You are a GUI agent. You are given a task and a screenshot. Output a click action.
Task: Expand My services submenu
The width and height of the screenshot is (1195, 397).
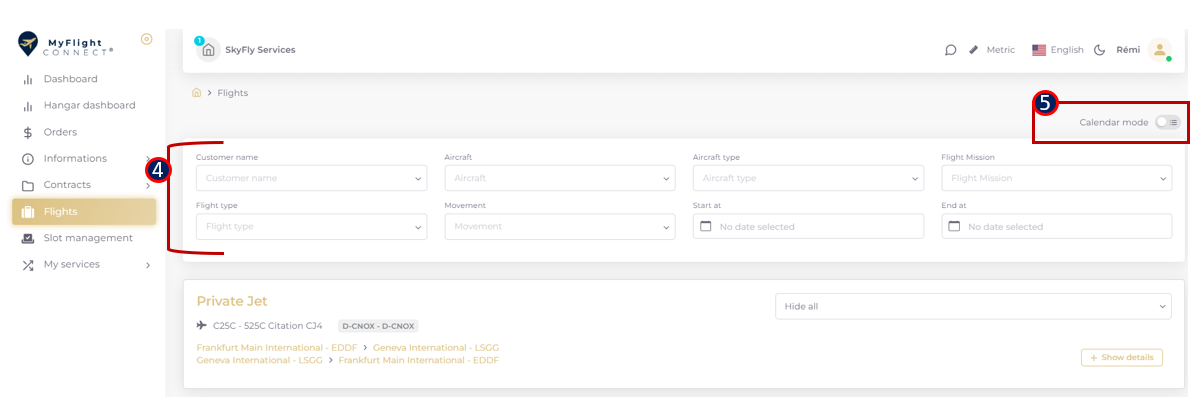[84, 264]
